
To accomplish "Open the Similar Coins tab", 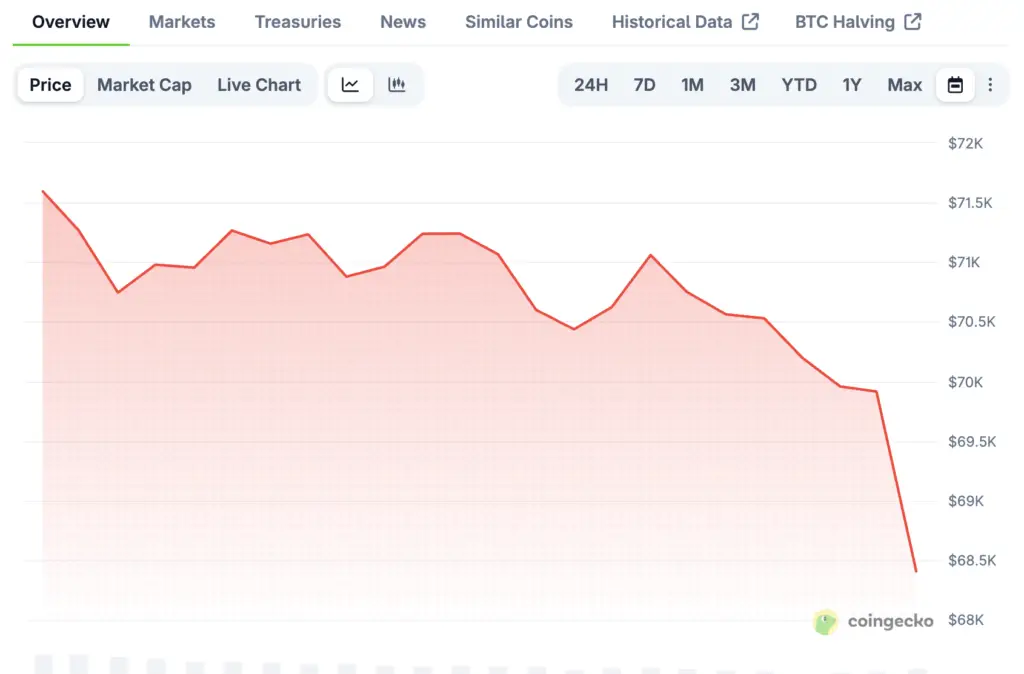I will (x=519, y=22).
